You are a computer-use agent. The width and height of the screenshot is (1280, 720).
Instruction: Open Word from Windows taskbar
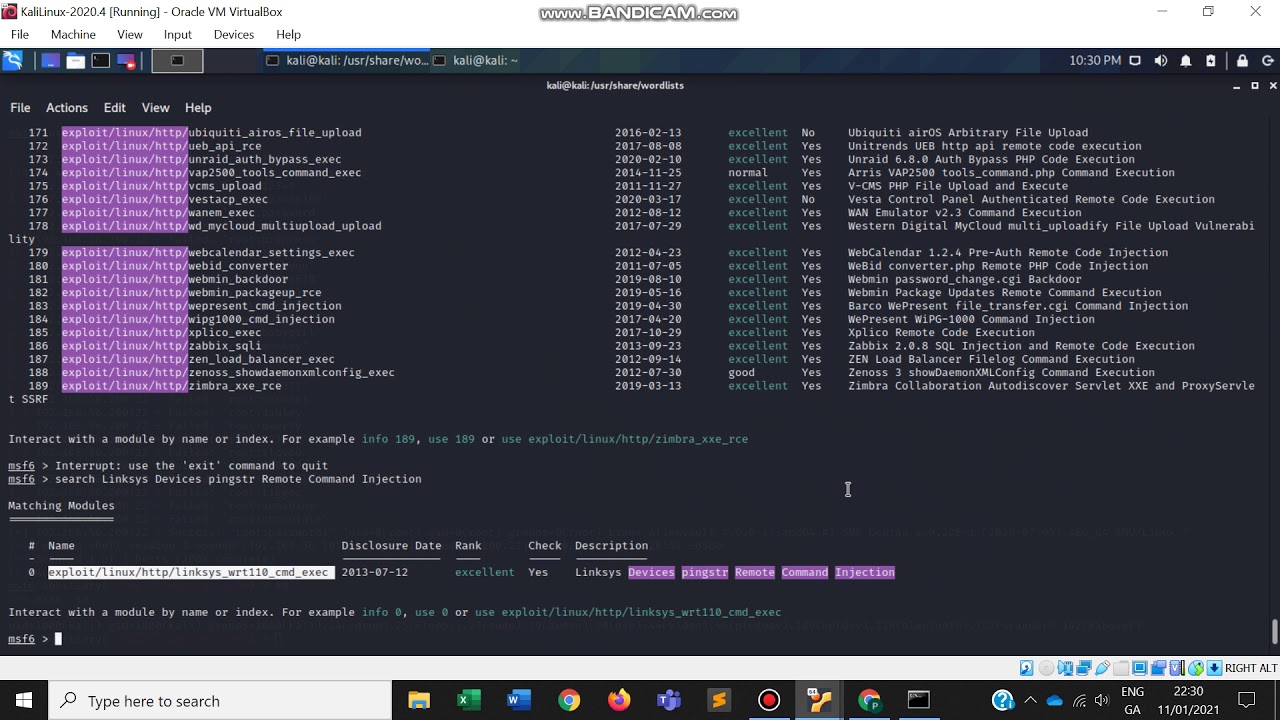tap(519, 700)
